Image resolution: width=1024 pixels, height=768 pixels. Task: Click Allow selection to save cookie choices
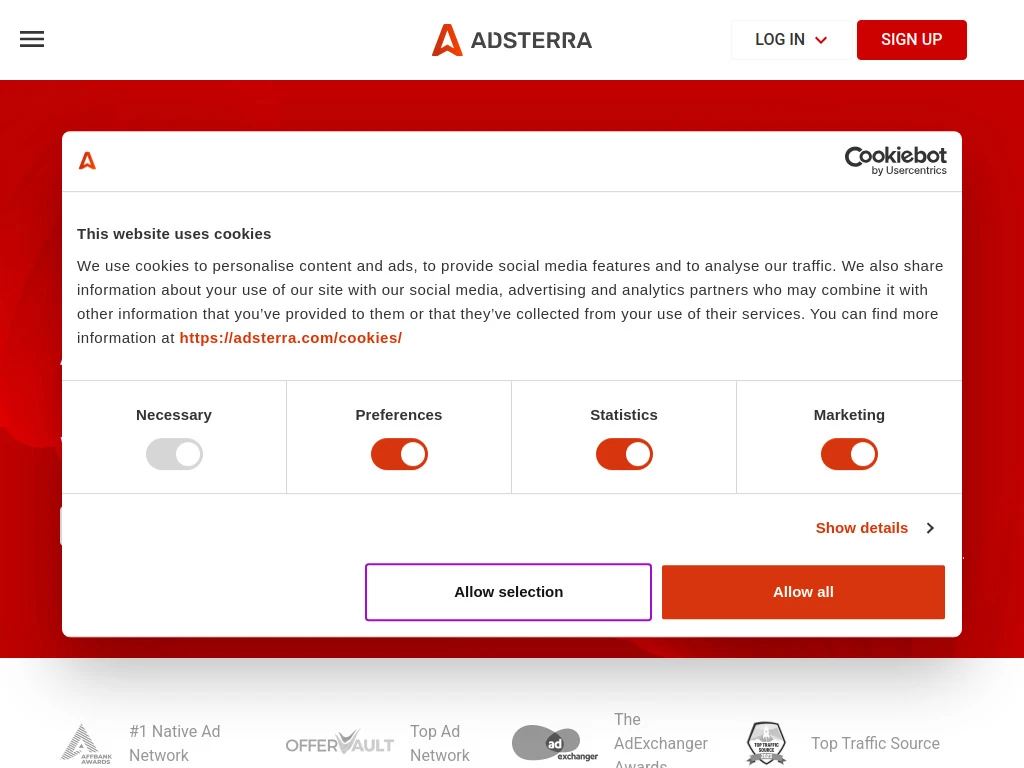point(508,592)
